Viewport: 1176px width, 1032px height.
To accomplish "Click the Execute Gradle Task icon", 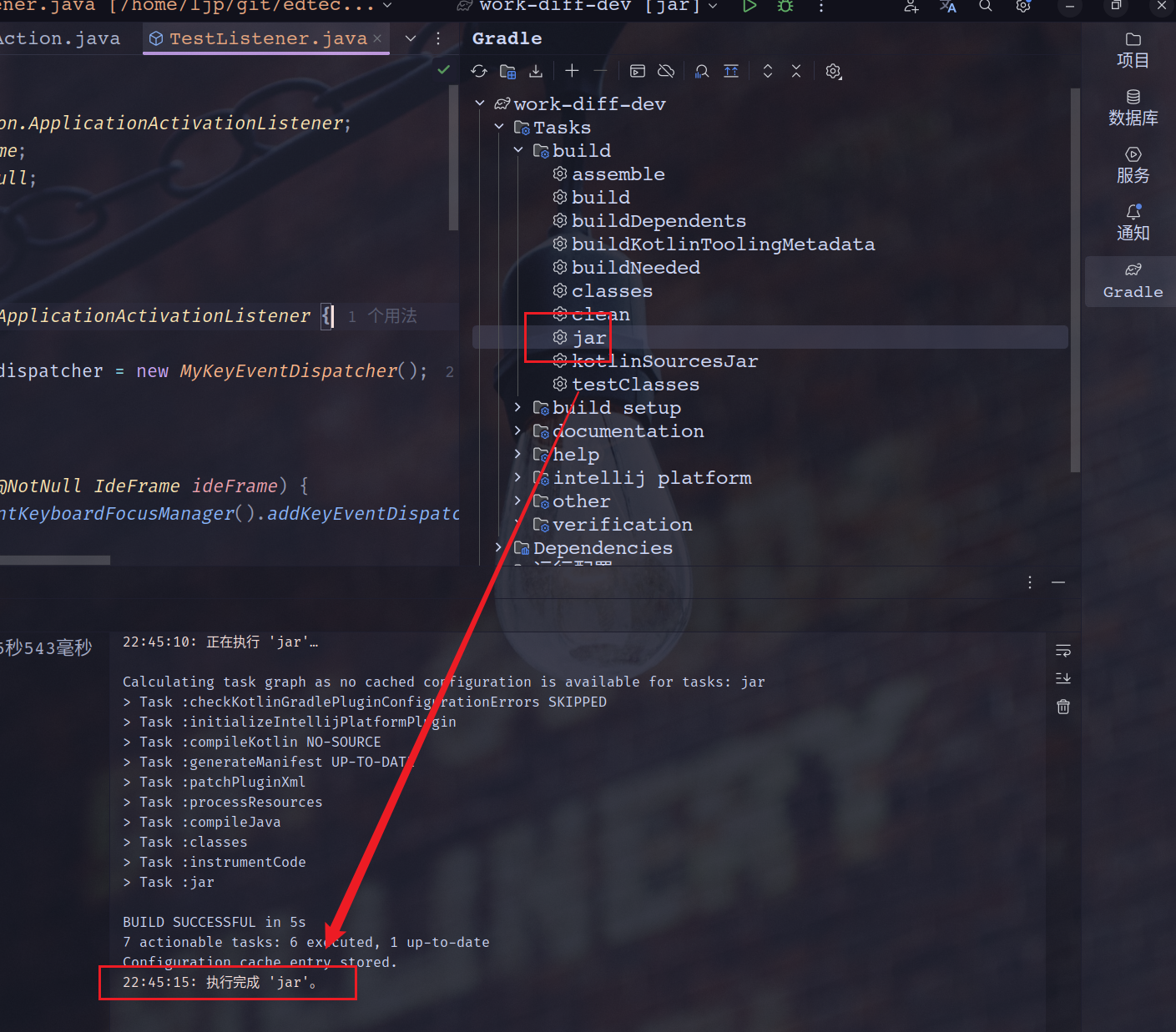I will [x=638, y=72].
